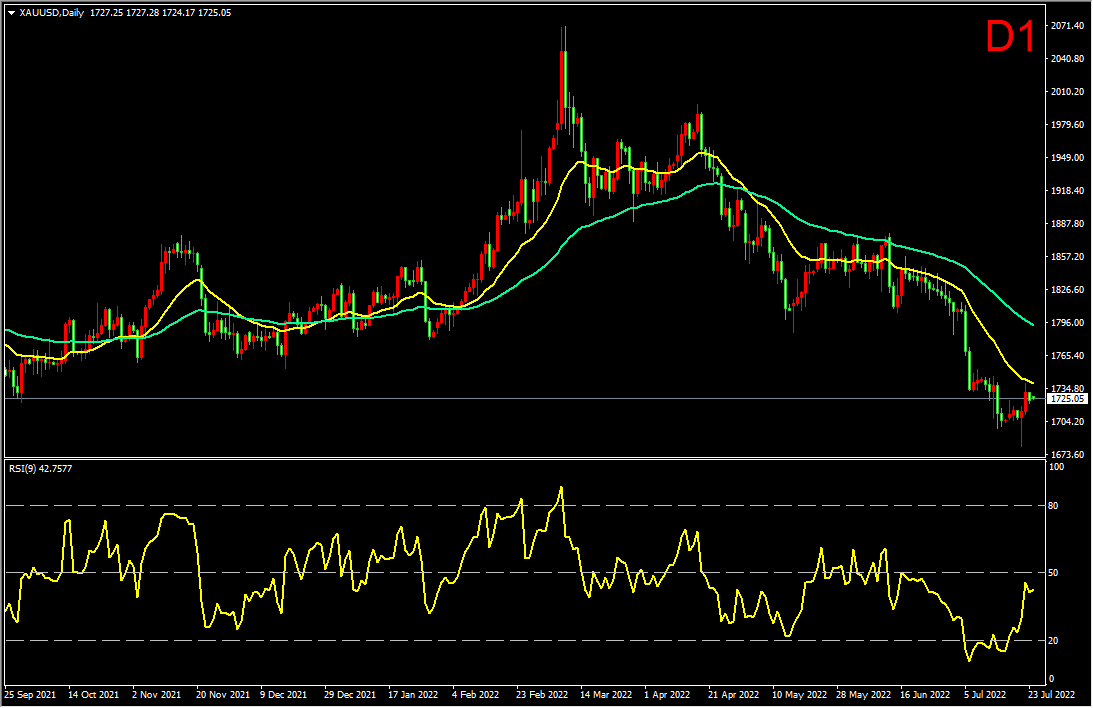Select the 2040.80 price axis label
Viewport: 1093px width, 708px height.
click(1067, 59)
